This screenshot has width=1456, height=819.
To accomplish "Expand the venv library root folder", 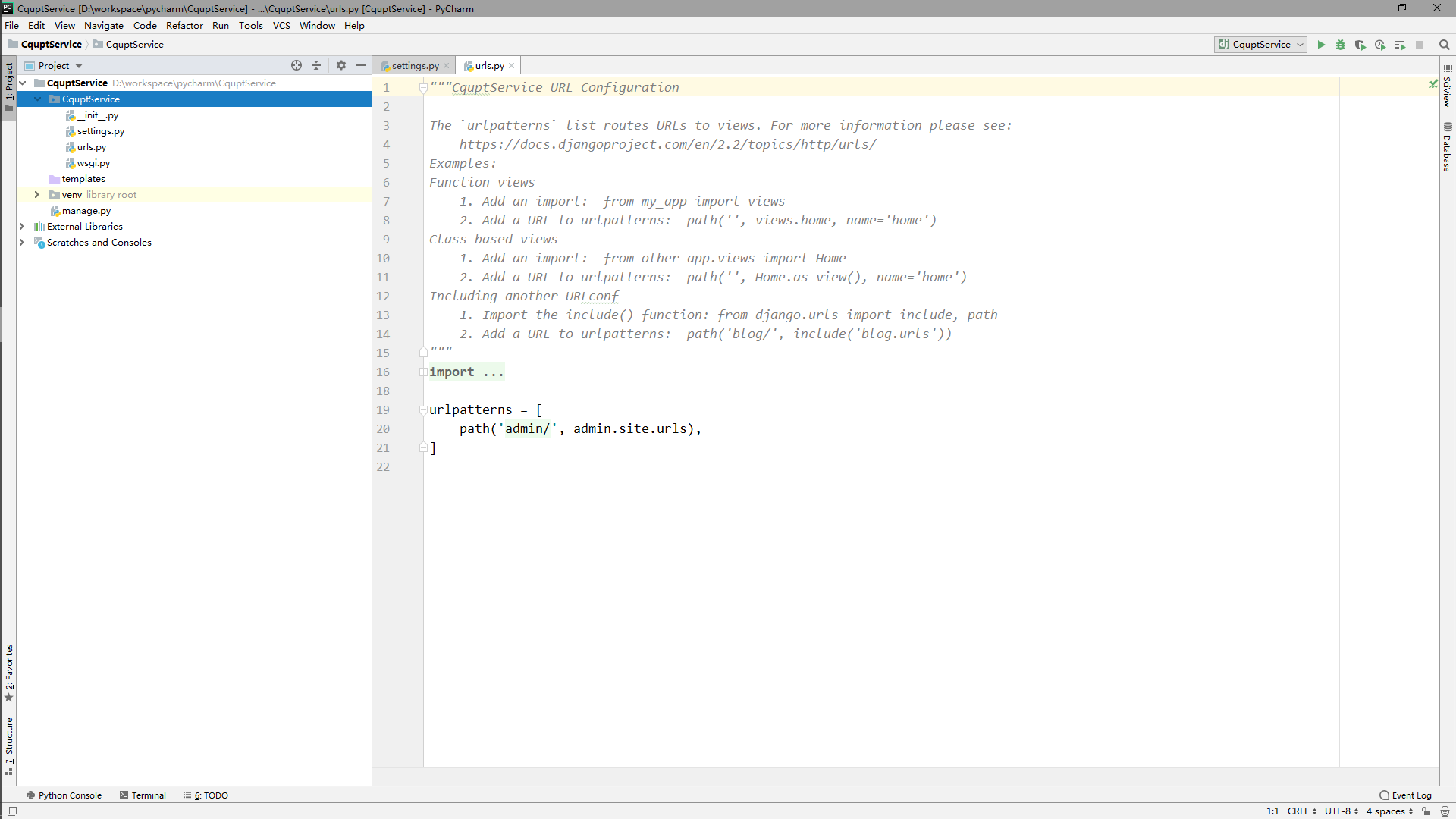I will coord(36,195).
